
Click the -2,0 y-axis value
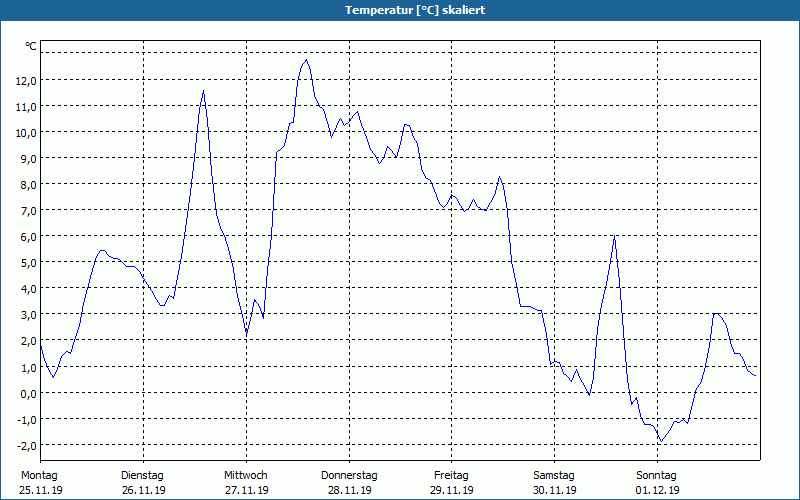point(26,445)
